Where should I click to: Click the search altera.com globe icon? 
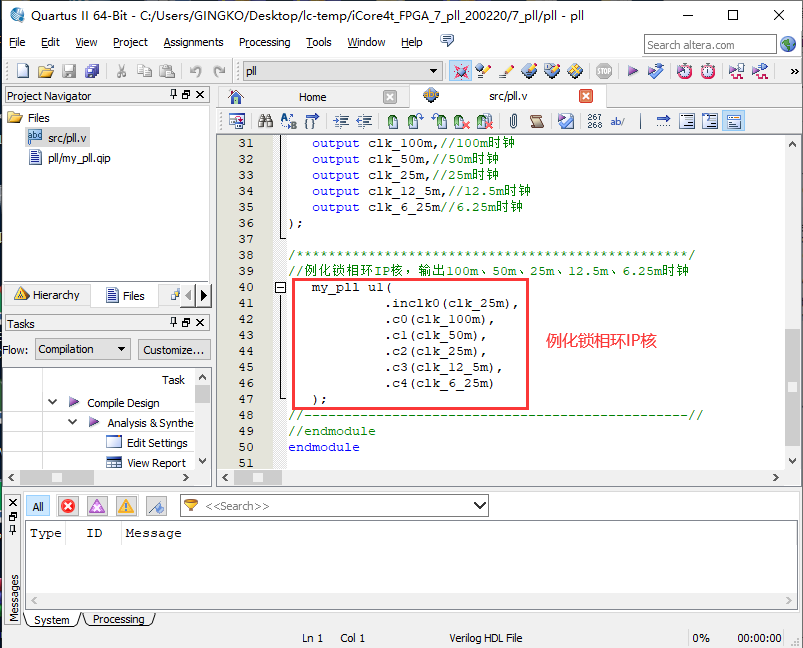(x=789, y=44)
